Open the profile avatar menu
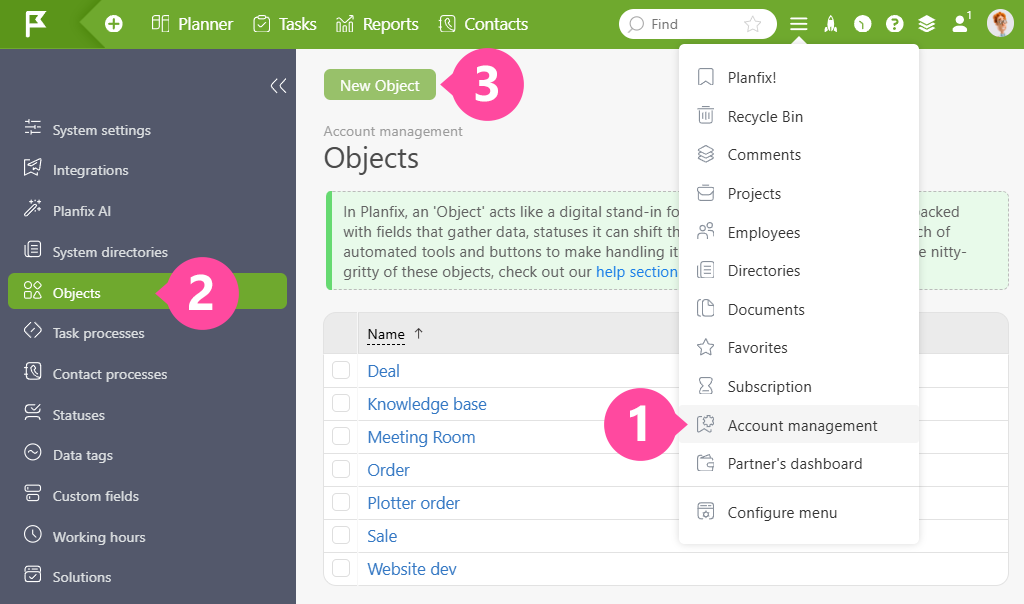 (x=1000, y=24)
